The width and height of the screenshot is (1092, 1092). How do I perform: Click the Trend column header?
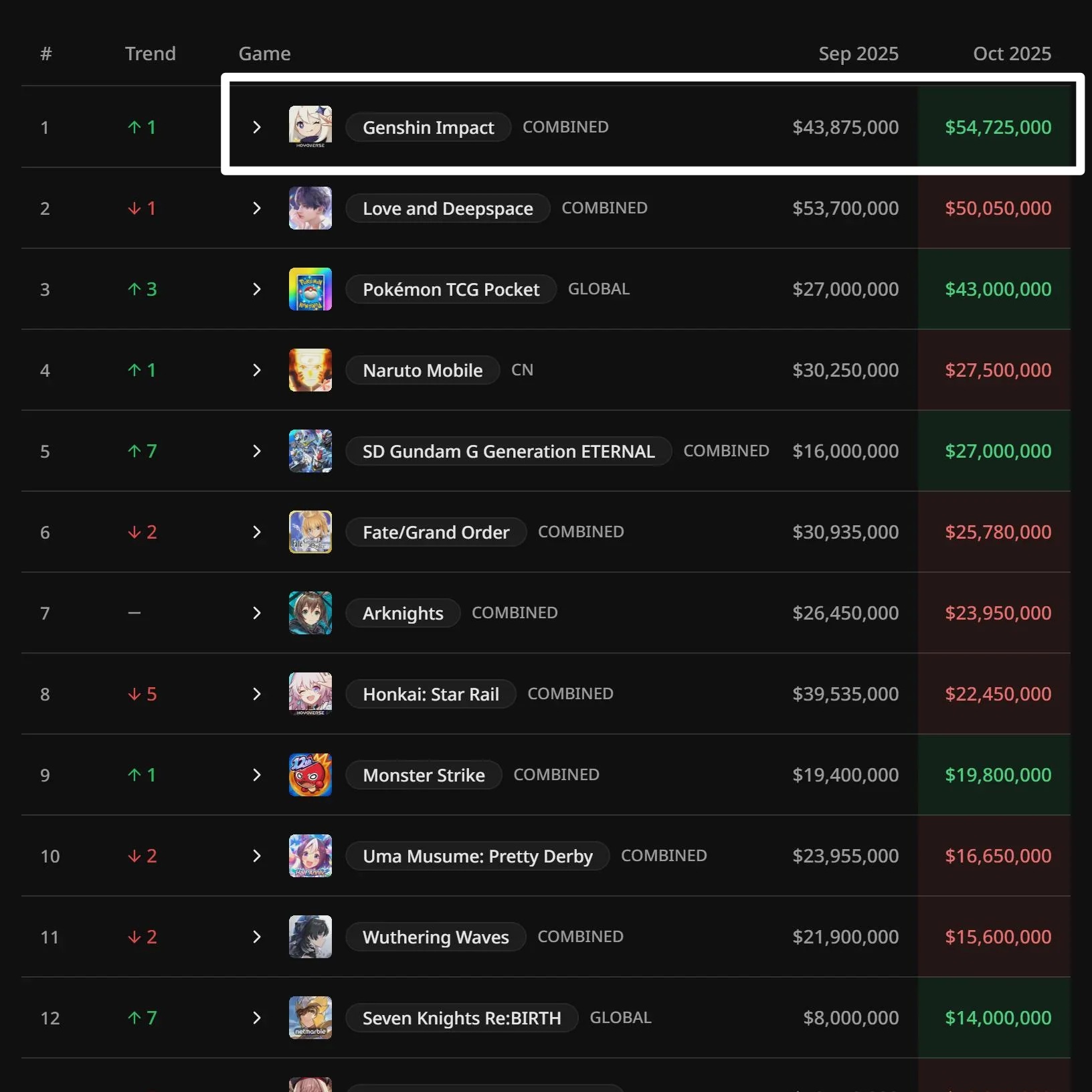click(x=151, y=54)
